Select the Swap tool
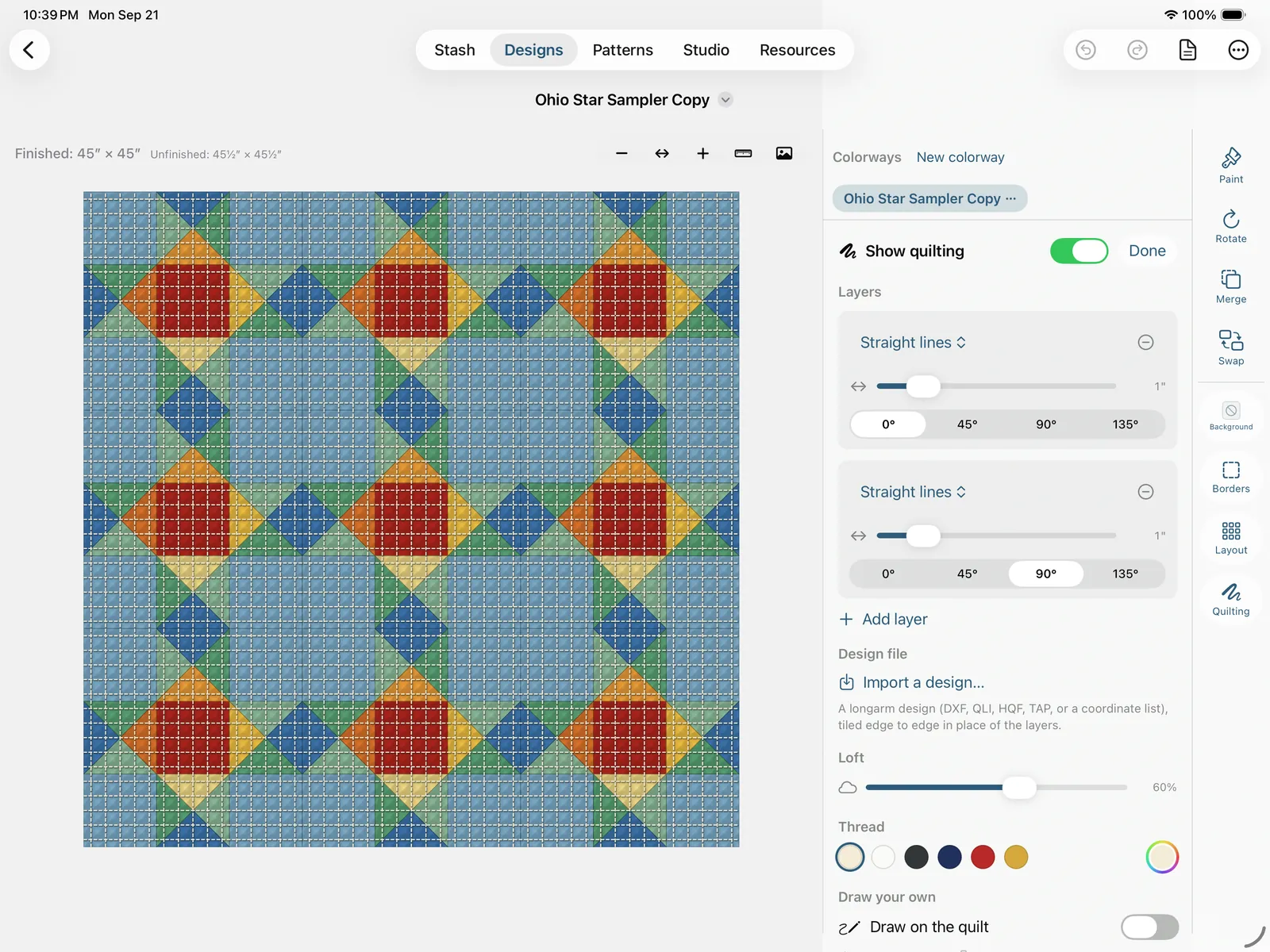 click(x=1231, y=347)
